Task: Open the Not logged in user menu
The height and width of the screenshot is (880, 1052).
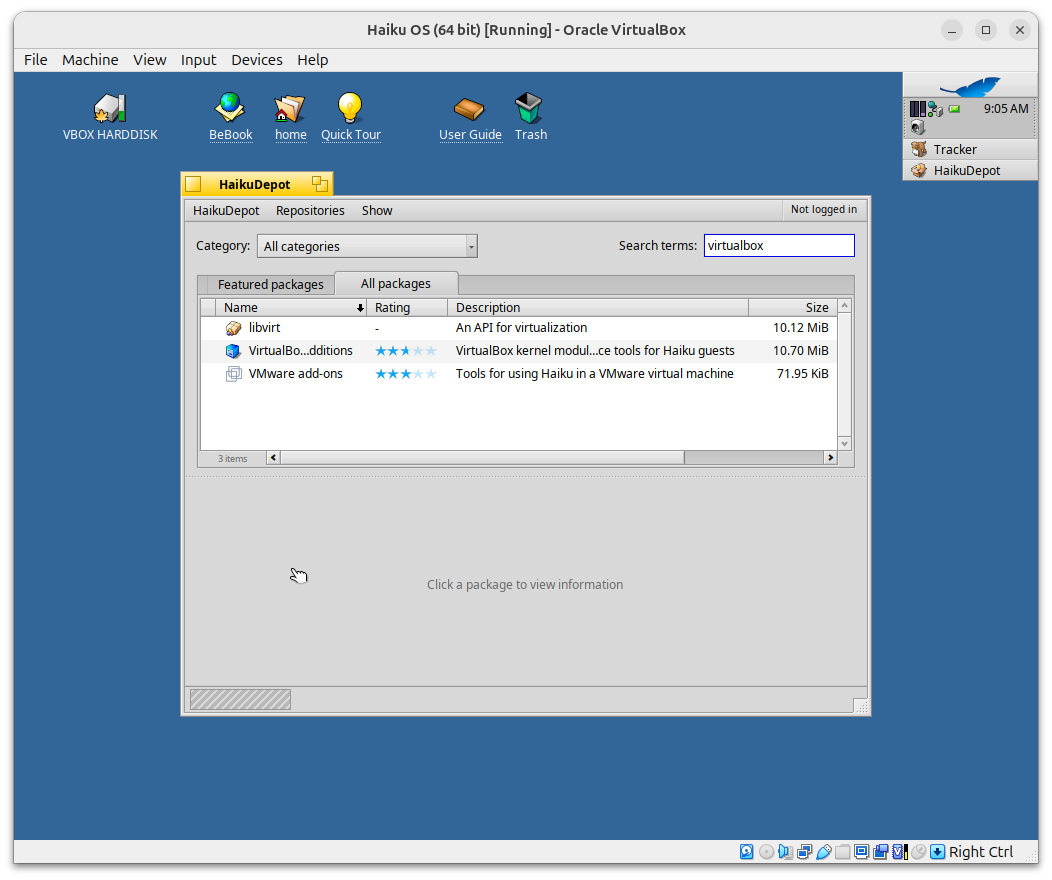Action: (824, 209)
